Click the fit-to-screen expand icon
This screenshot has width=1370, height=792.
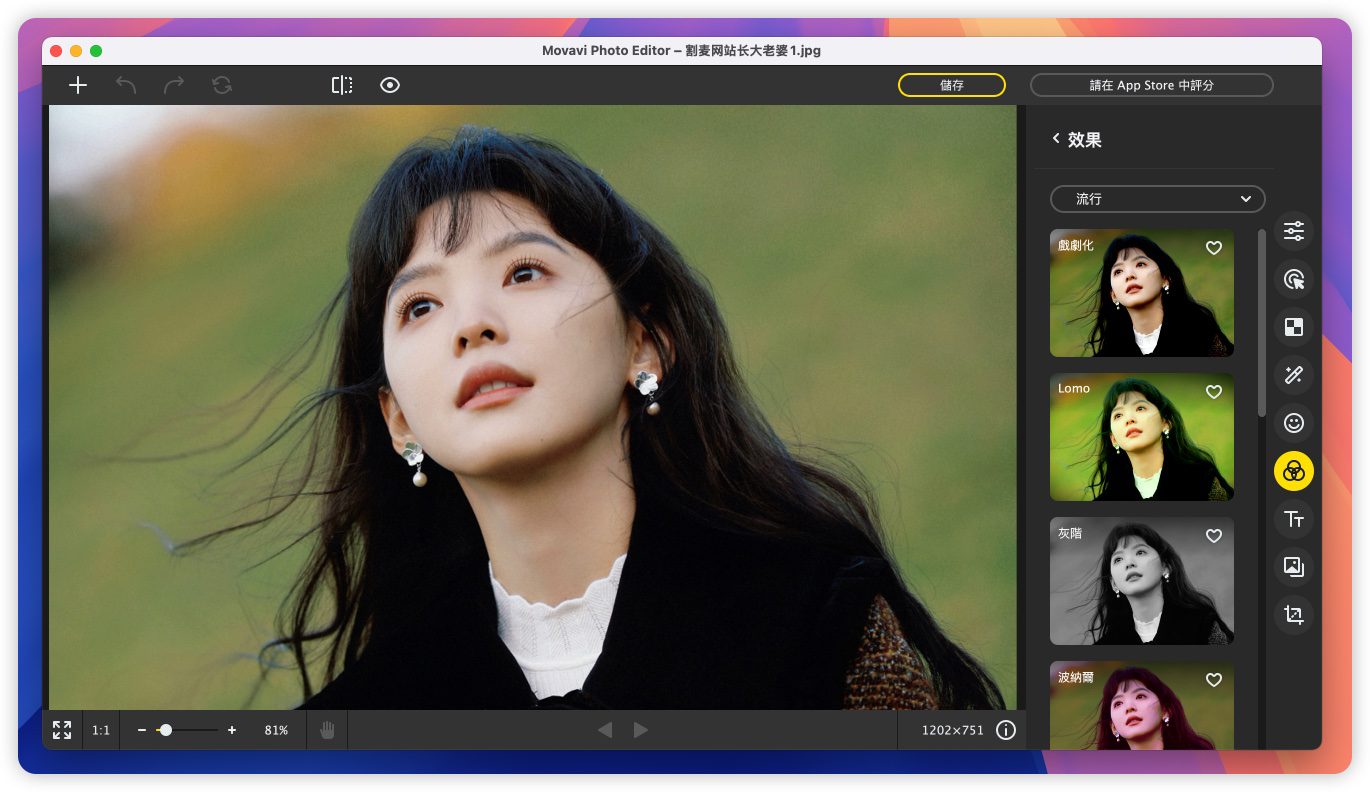(62, 730)
